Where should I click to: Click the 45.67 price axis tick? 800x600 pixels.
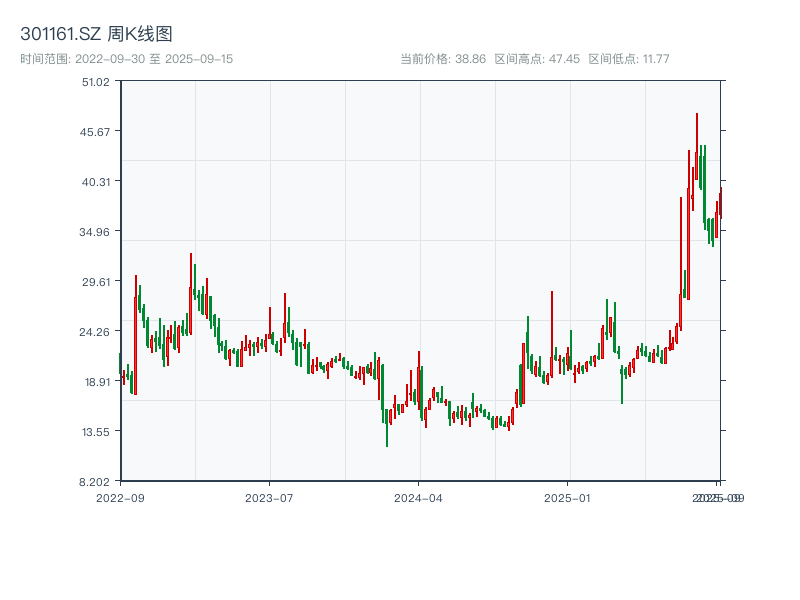pos(96,133)
